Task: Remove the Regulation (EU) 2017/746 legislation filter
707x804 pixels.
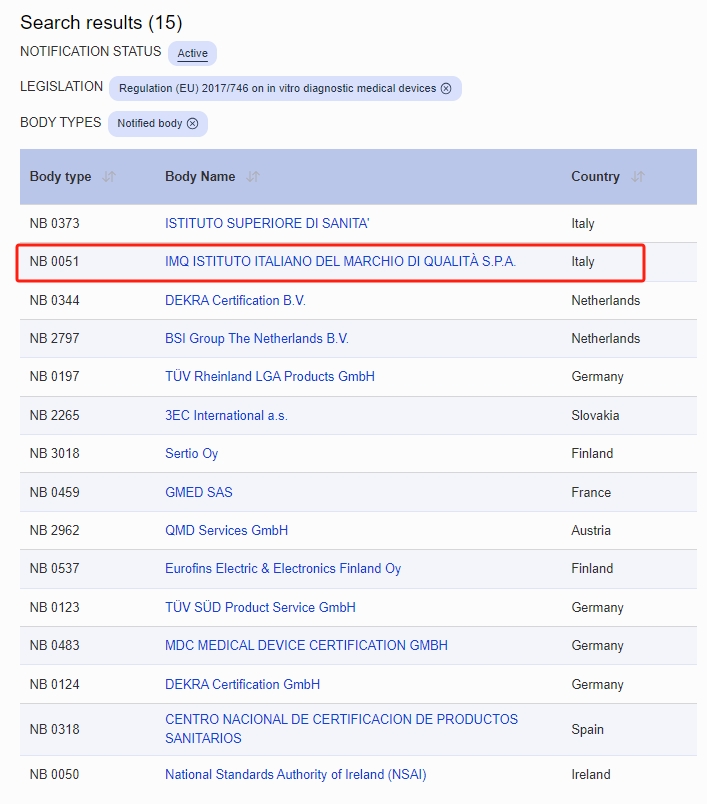Action: pos(446,89)
